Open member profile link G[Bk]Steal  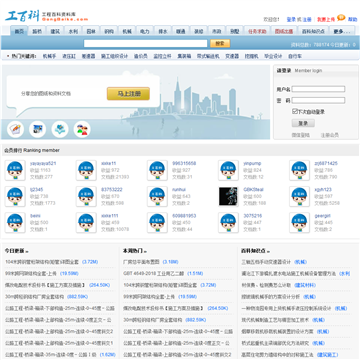pyautogui.click(x=253, y=189)
